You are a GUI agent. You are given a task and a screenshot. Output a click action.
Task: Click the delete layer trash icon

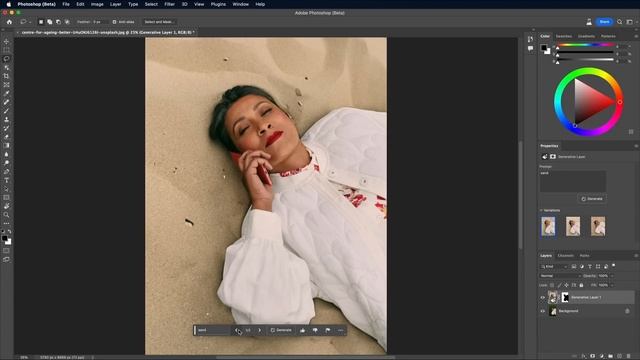pos(629,356)
